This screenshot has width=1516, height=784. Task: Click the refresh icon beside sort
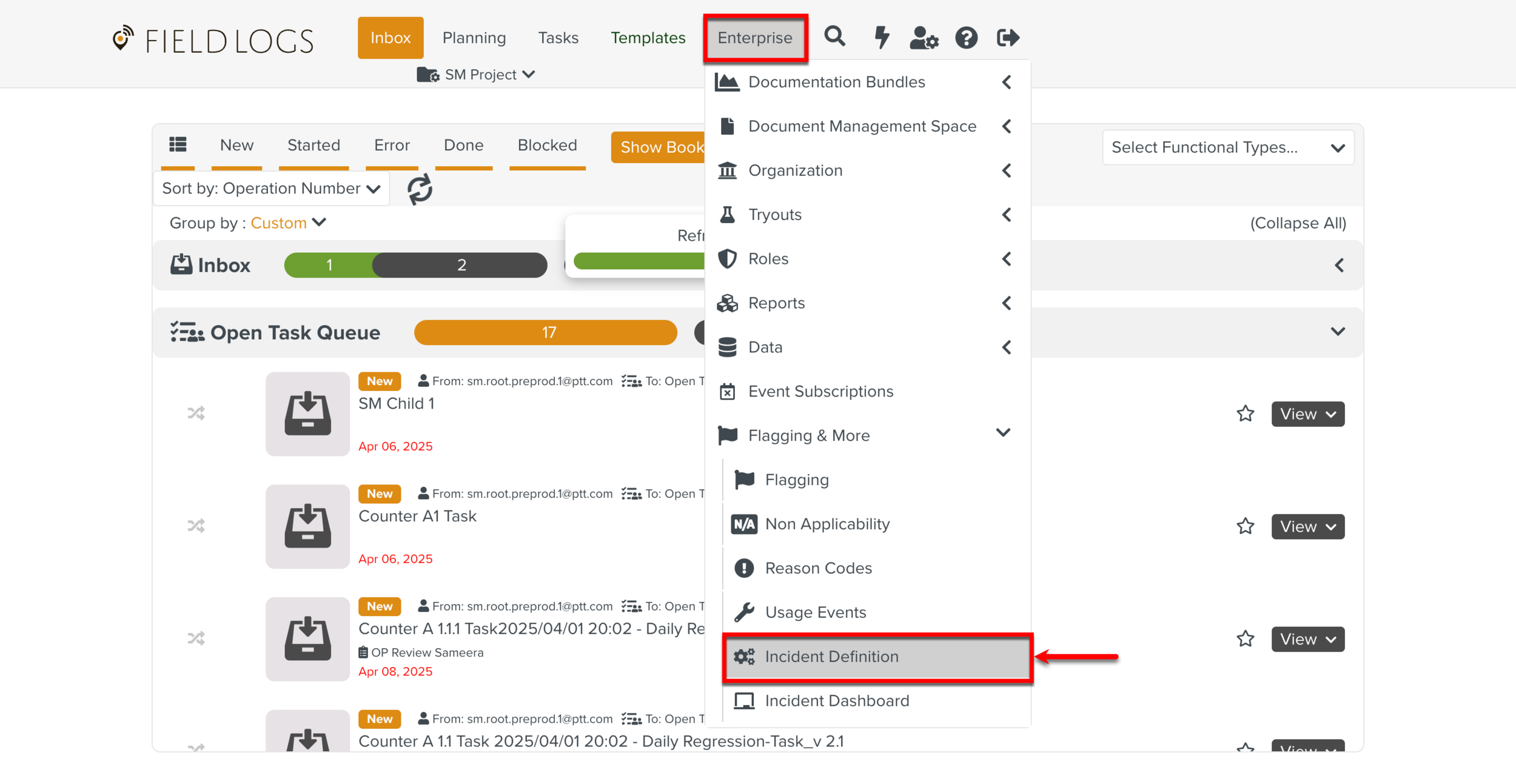pyautogui.click(x=420, y=189)
